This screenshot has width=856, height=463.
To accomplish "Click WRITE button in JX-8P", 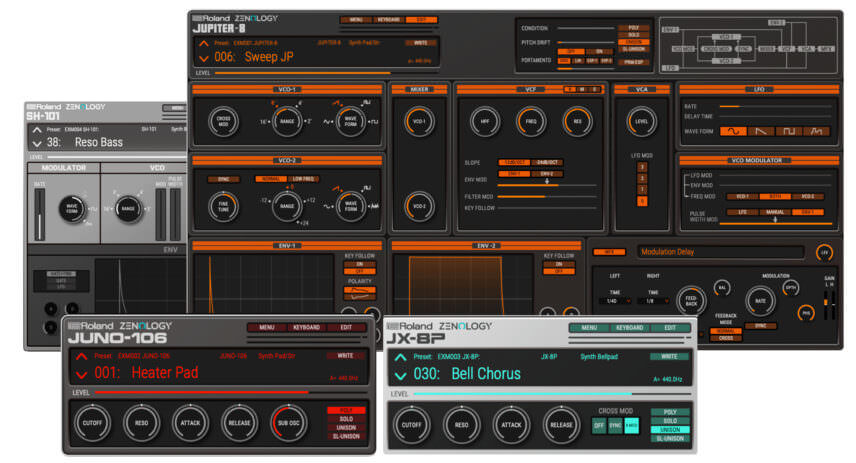I will point(669,357).
